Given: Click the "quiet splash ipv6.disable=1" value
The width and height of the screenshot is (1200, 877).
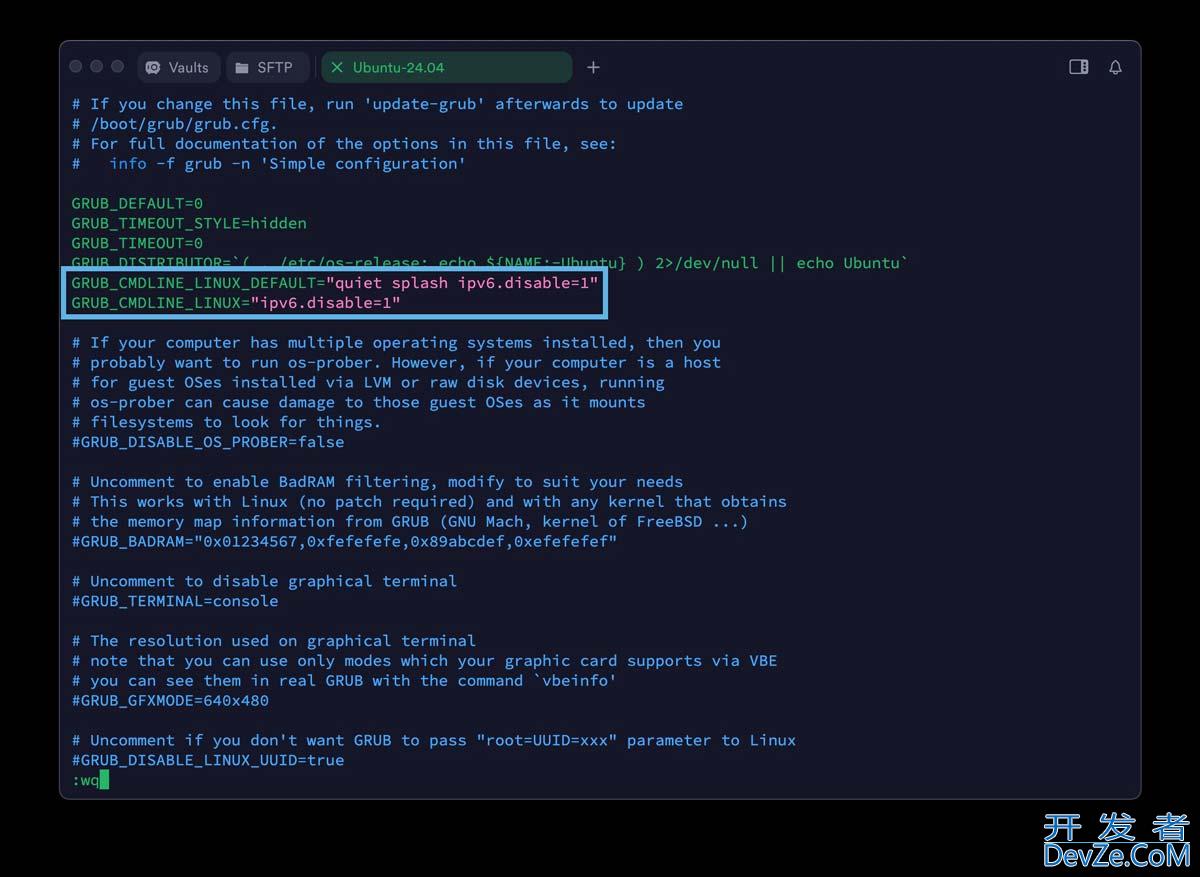Looking at the screenshot, I should click(462, 283).
